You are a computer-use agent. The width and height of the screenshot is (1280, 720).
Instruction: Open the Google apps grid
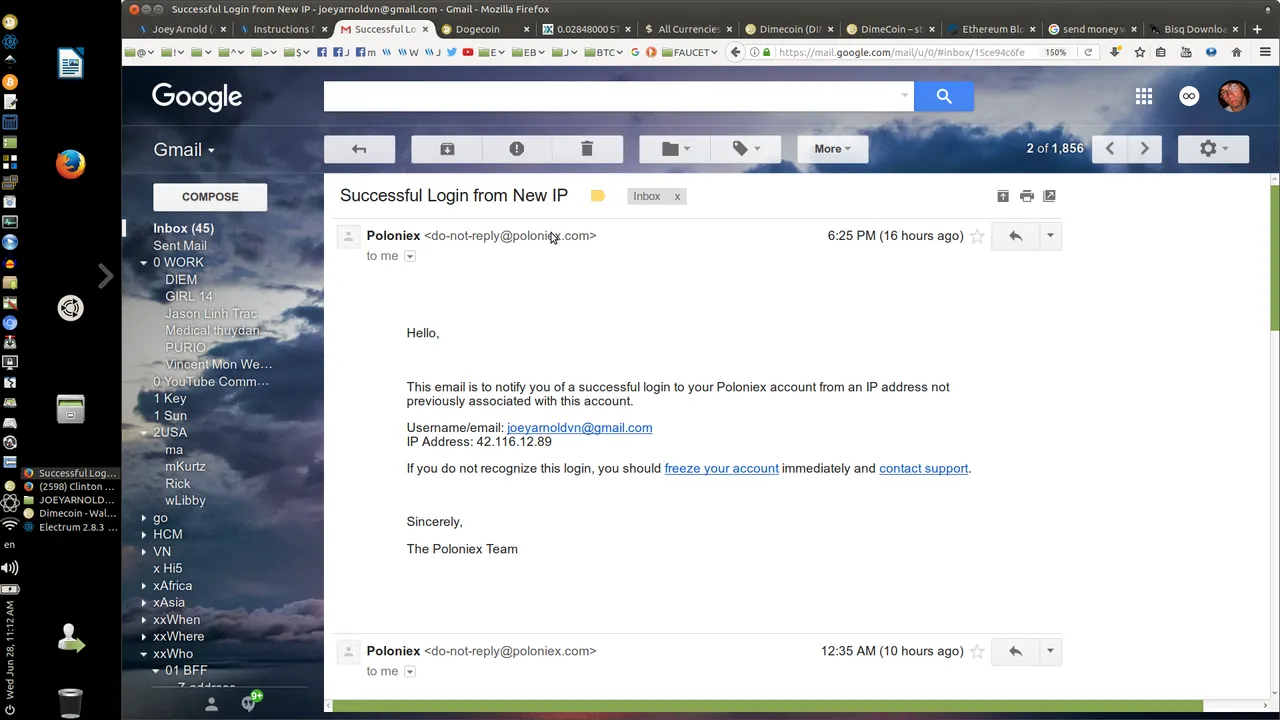click(x=1144, y=96)
